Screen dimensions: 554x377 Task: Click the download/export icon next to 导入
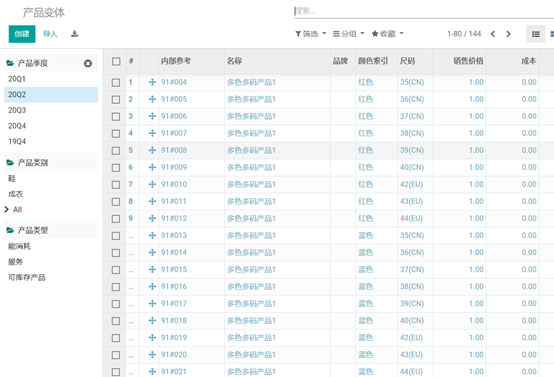74,34
